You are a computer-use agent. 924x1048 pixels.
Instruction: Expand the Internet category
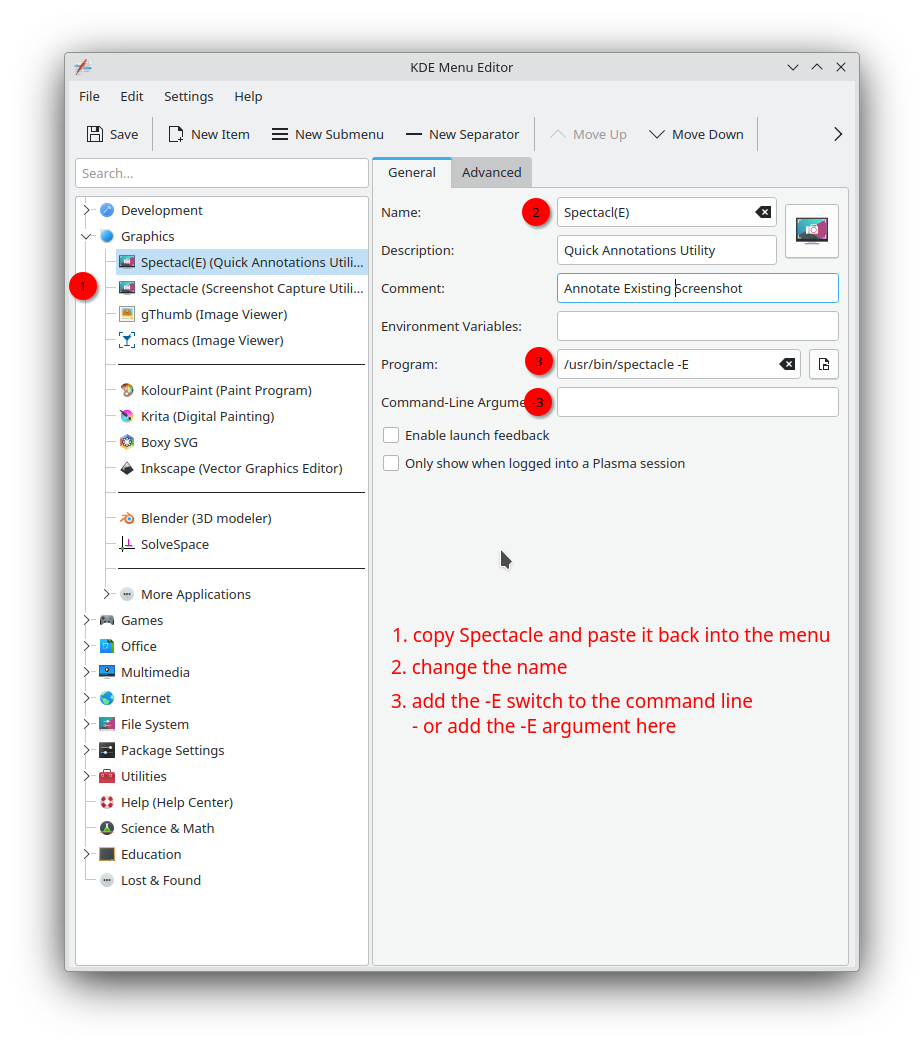point(86,698)
